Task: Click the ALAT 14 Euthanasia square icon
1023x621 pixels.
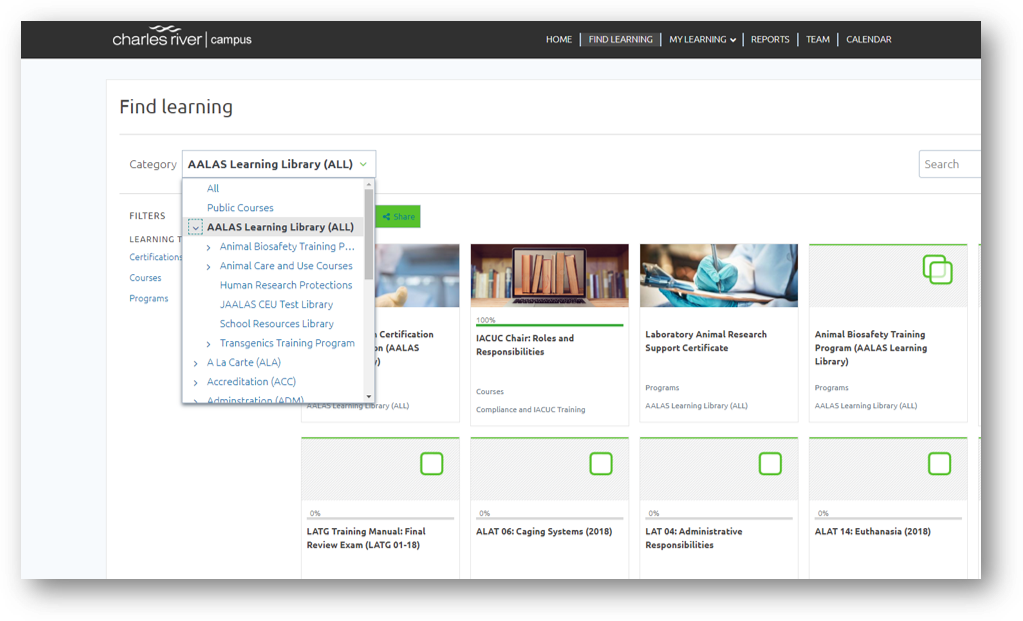Action: 939,464
